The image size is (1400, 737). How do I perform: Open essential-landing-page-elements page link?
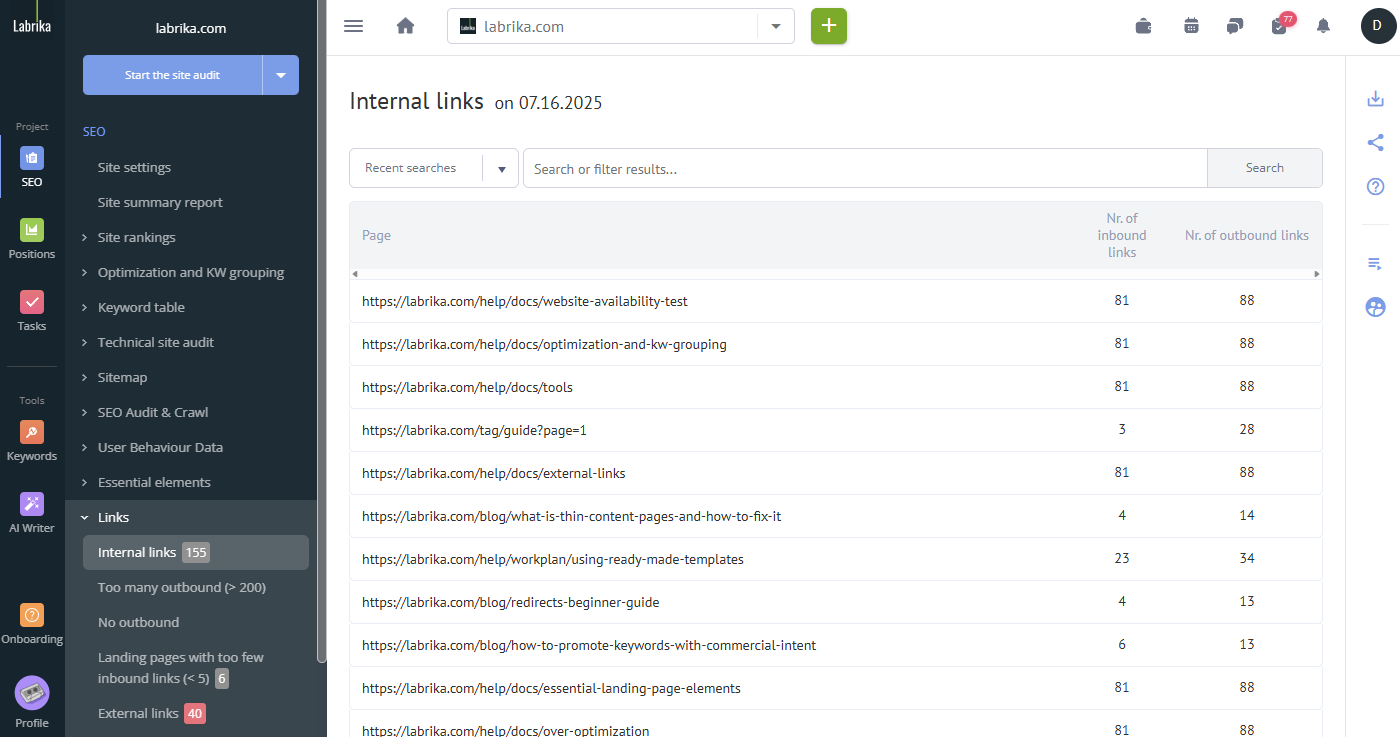click(x=551, y=688)
